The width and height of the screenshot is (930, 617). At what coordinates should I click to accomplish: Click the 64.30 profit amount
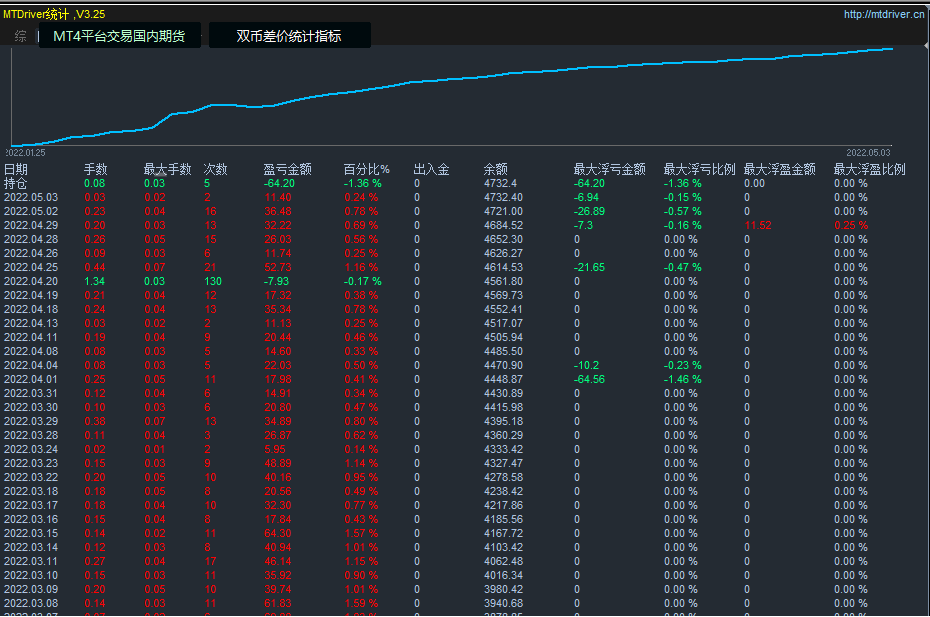point(278,533)
